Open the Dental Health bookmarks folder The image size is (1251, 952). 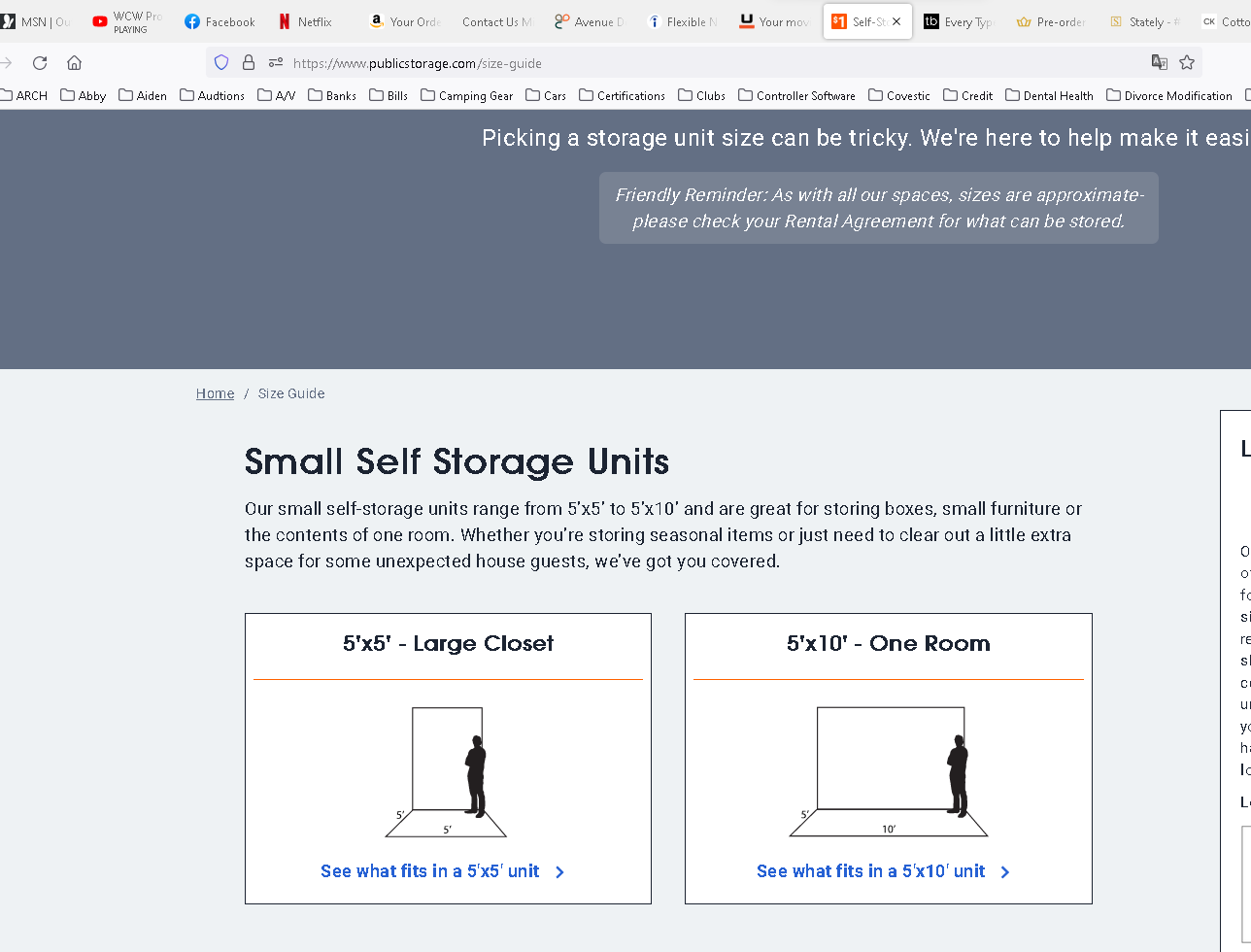click(1050, 95)
